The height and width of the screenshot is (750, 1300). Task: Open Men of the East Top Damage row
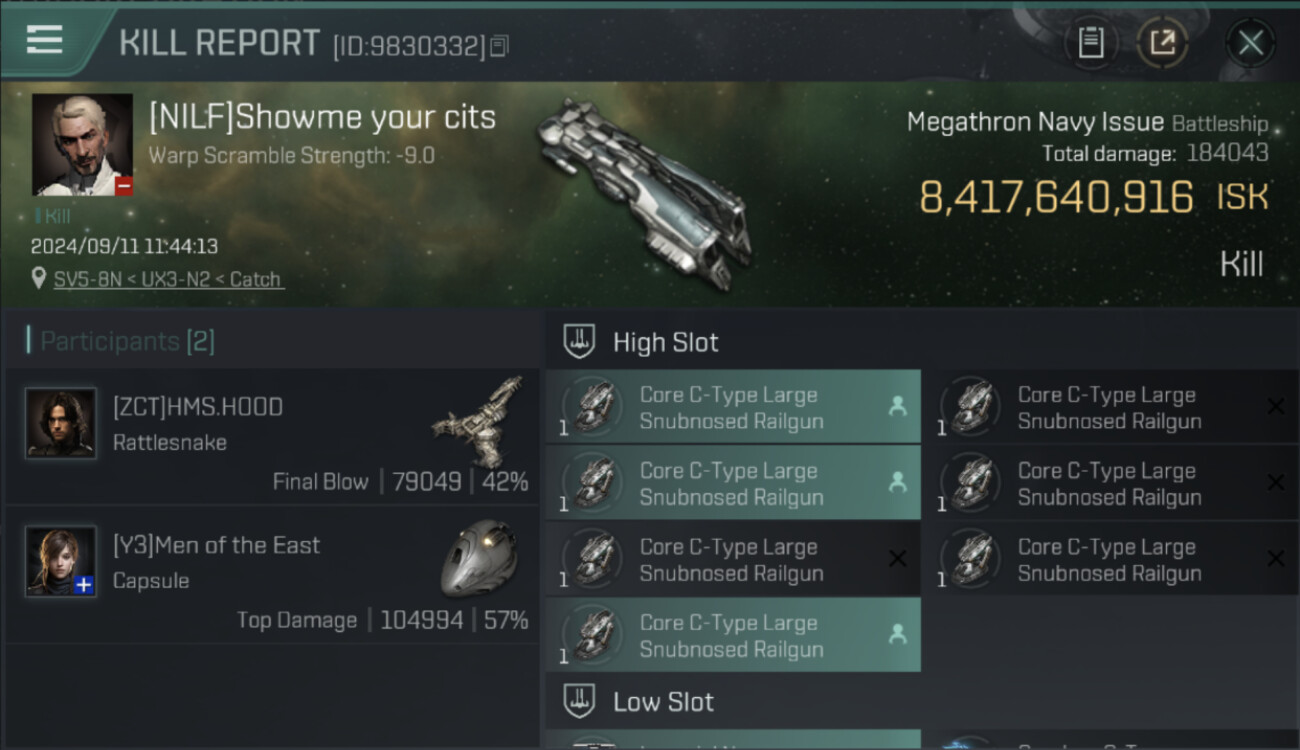tap(272, 575)
